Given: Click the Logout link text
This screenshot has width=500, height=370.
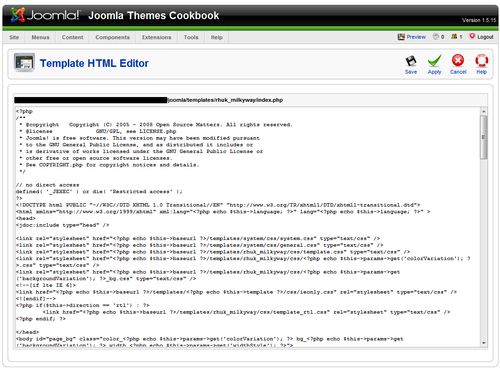Looking at the screenshot, I should pyautogui.click(x=485, y=37).
